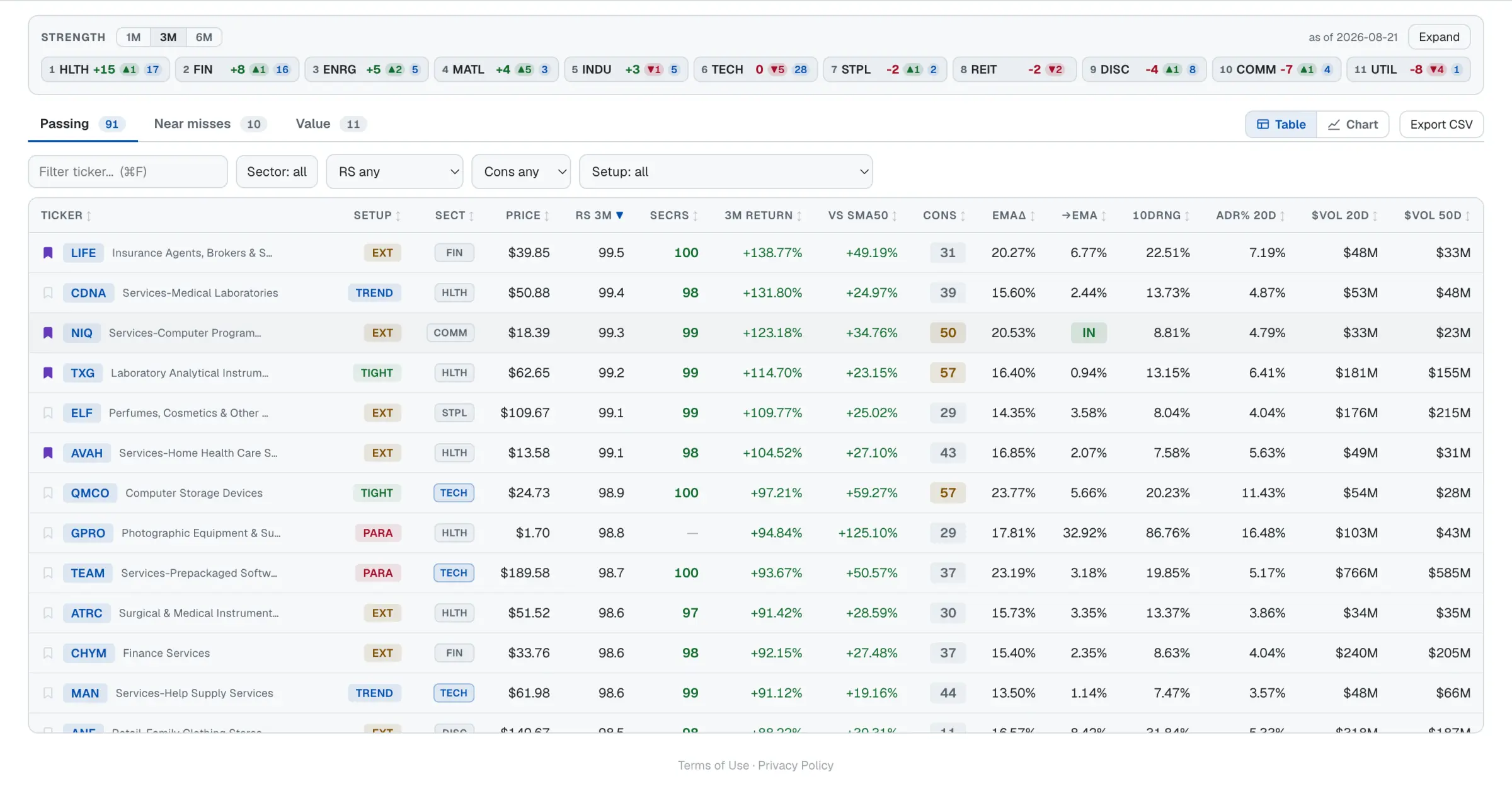This screenshot has width=1512, height=803.
Task: Click the TECH sector tag on TEAM row
Action: pos(454,573)
